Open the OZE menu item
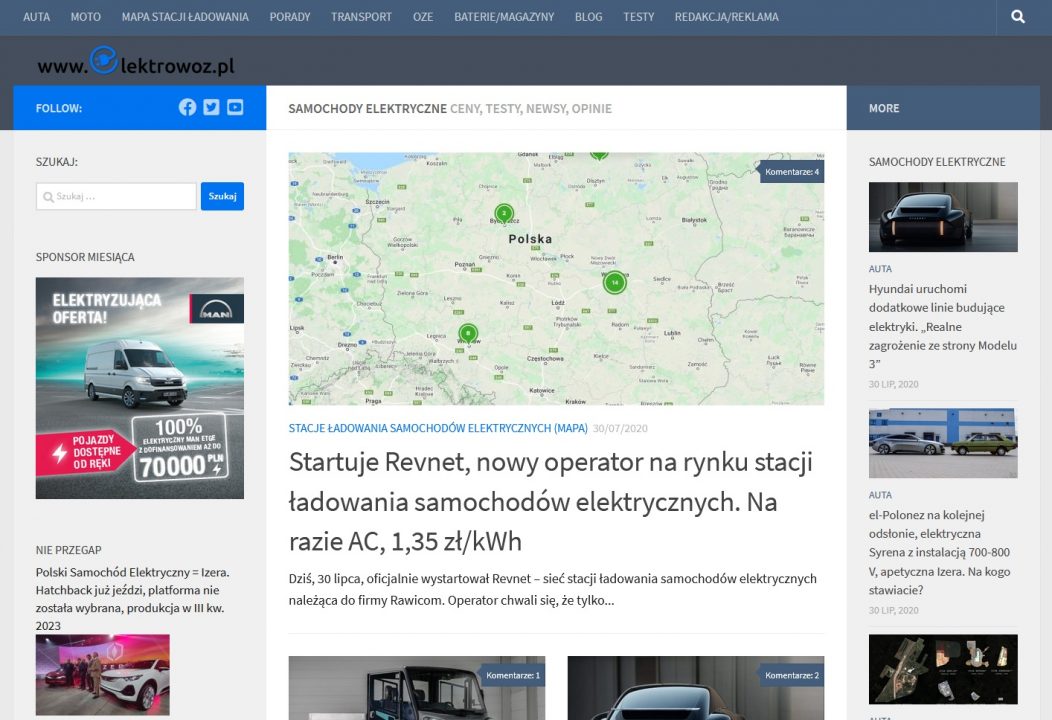1052x720 pixels. [423, 17]
